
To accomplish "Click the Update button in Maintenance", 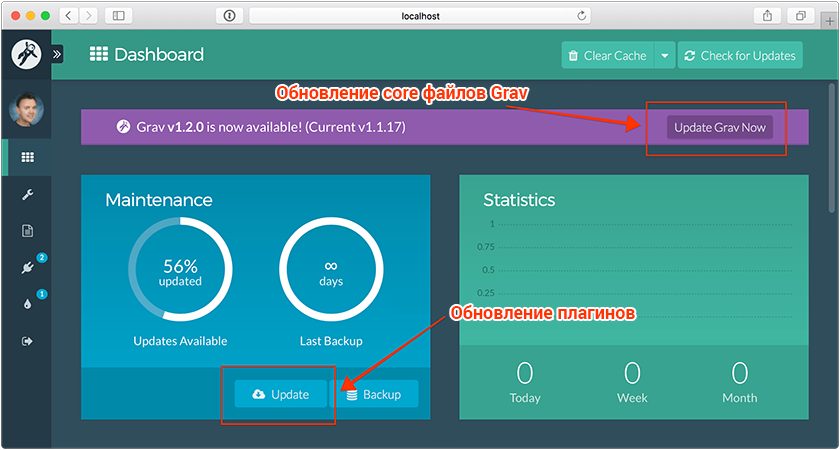I will pyautogui.click(x=281, y=394).
